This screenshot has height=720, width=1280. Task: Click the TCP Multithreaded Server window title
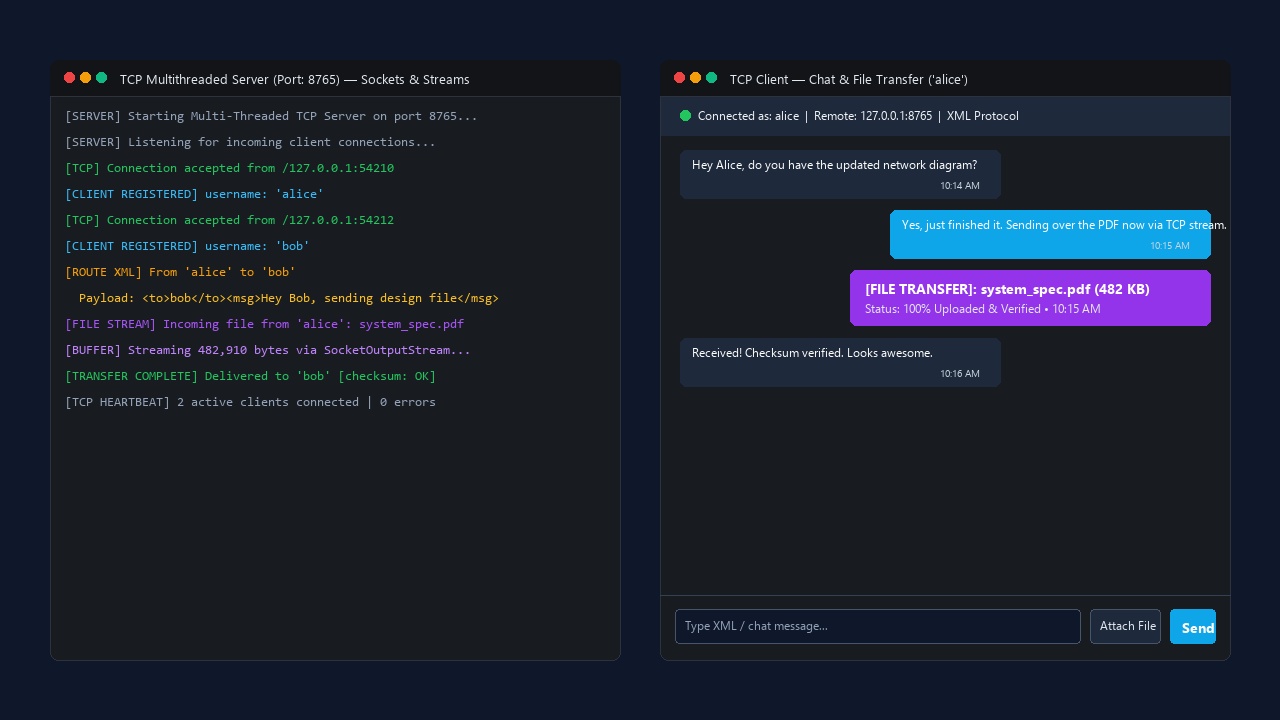click(295, 79)
